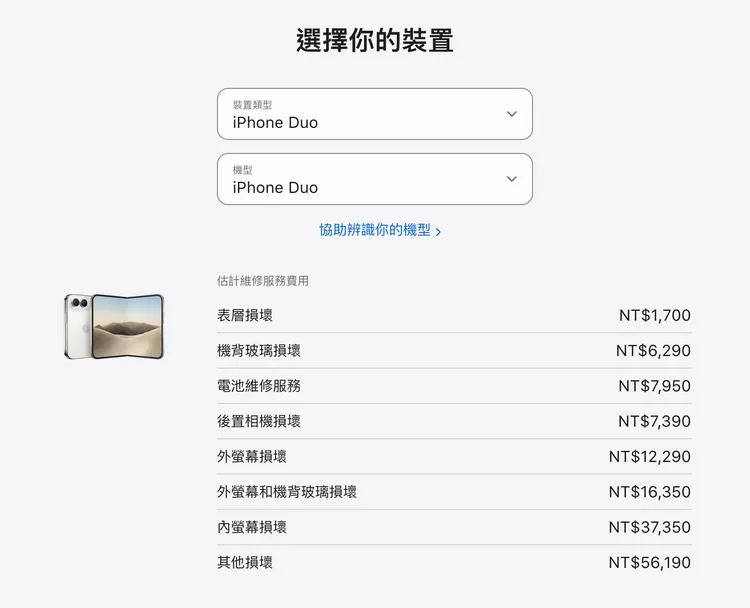Image resolution: width=750 pixels, height=608 pixels.
Task: Click the 估計維修服務費用 label
Action: (263, 281)
